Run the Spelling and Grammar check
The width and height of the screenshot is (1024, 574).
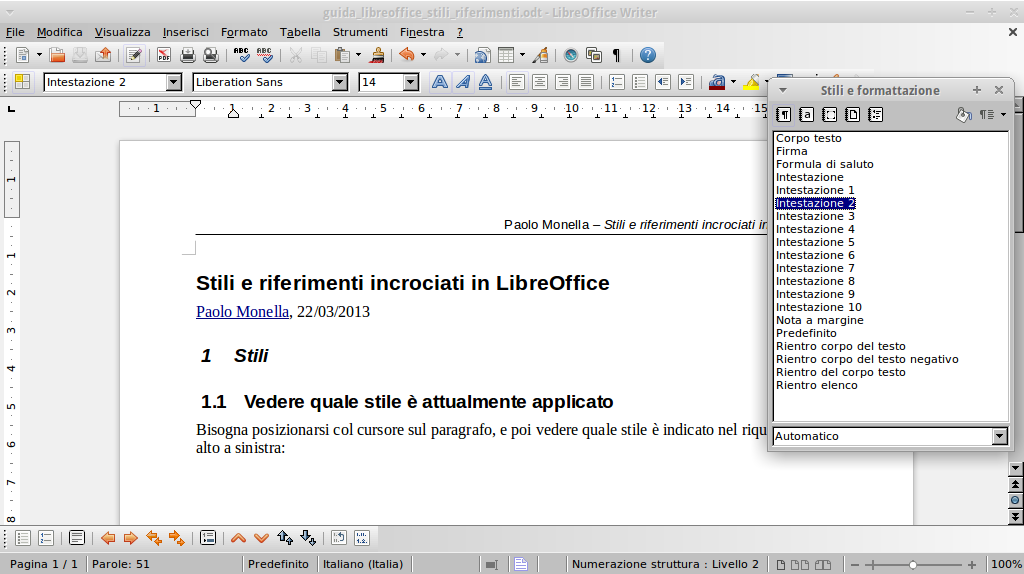pos(242,56)
